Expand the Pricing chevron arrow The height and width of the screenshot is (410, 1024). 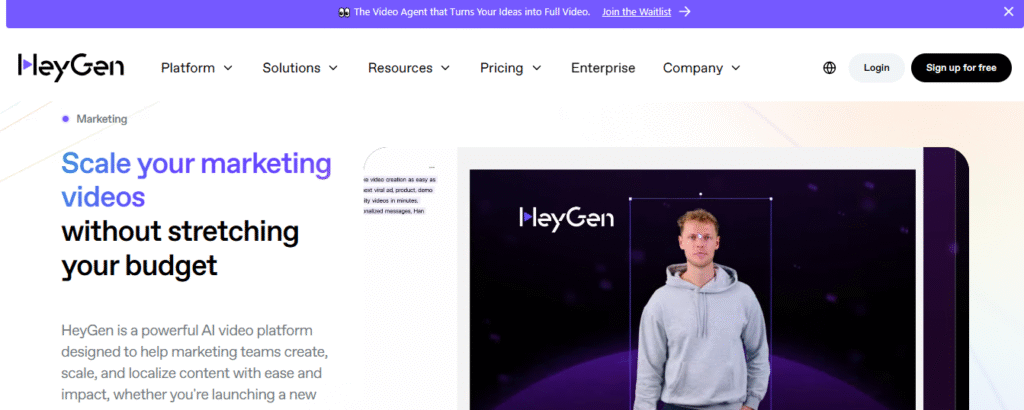[537, 68]
